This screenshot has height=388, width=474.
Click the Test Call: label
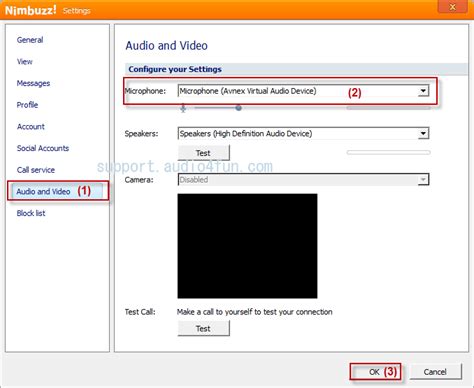pyautogui.click(x=140, y=312)
